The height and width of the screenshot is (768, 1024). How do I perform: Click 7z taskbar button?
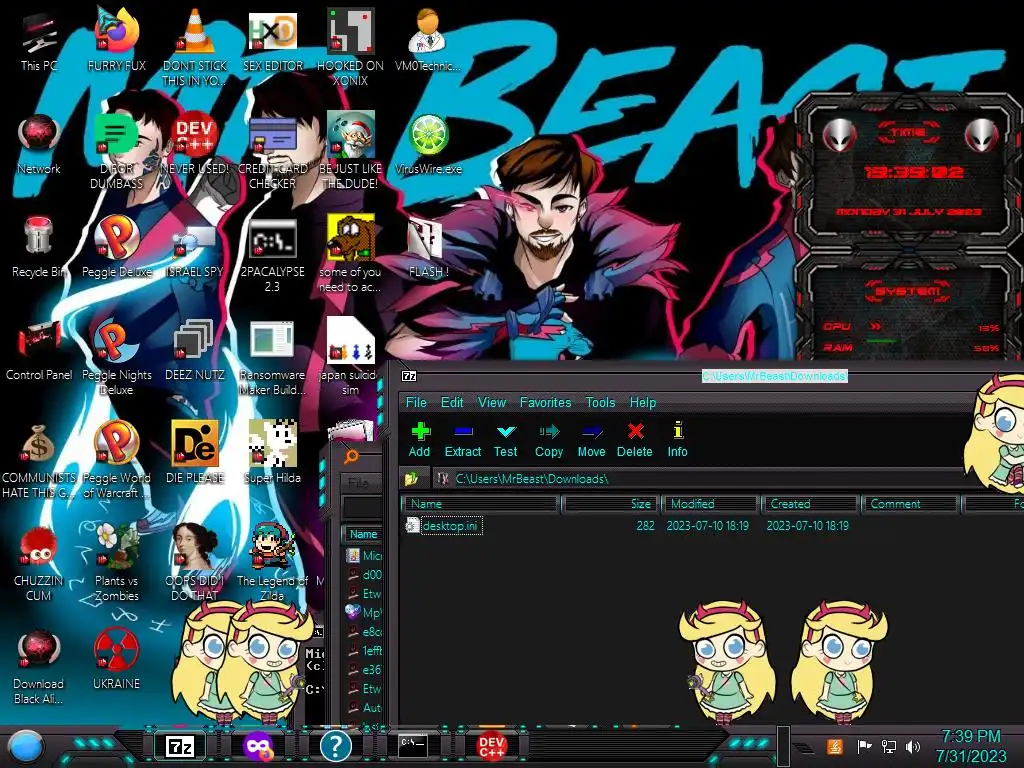[x=180, y=746]
